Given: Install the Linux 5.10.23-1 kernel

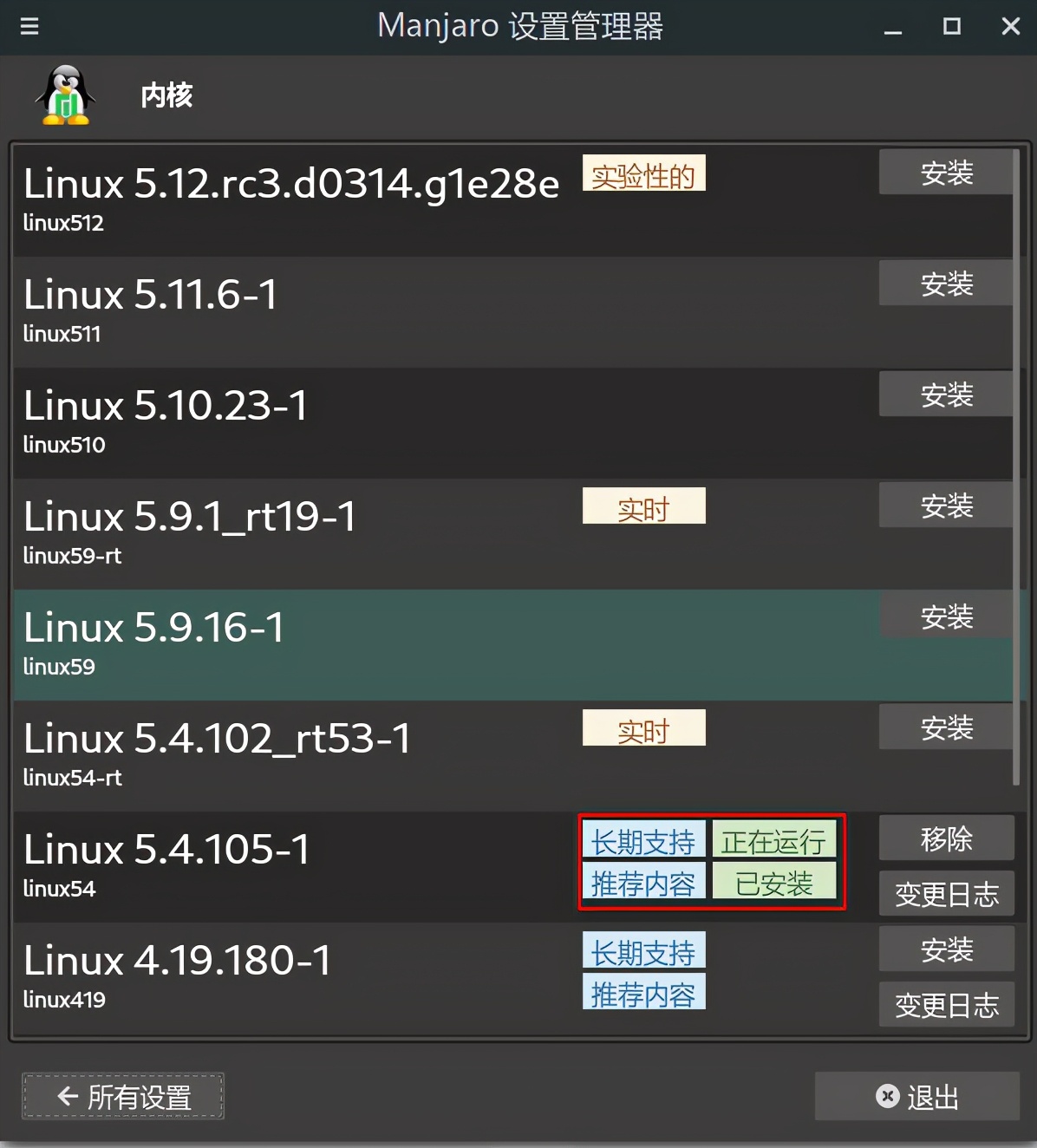Looking at the screenshot, I should click(946, 394).
